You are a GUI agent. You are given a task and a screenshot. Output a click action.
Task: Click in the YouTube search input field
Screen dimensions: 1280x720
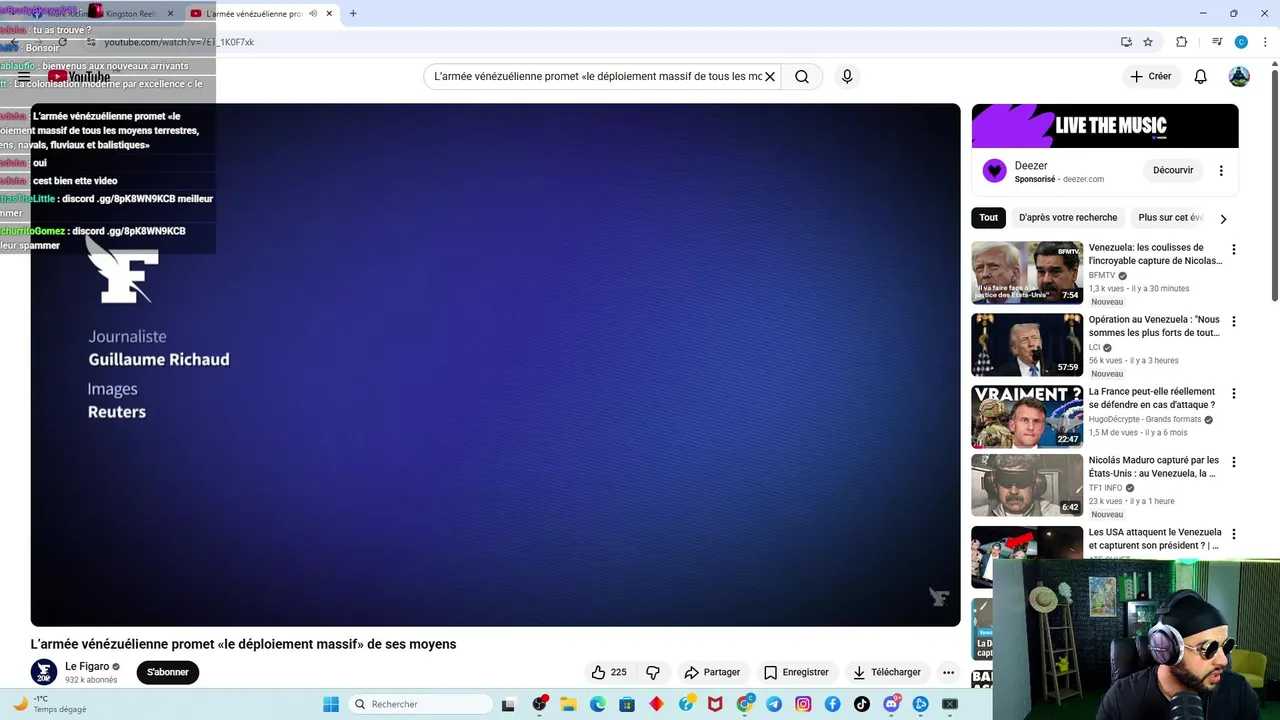tap(598, 77)
